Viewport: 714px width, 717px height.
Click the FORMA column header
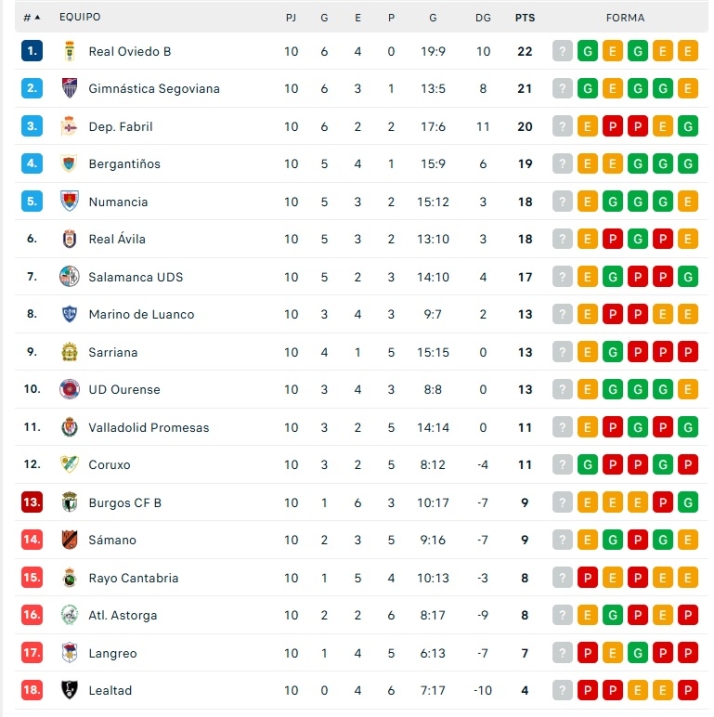pos(625,17)
